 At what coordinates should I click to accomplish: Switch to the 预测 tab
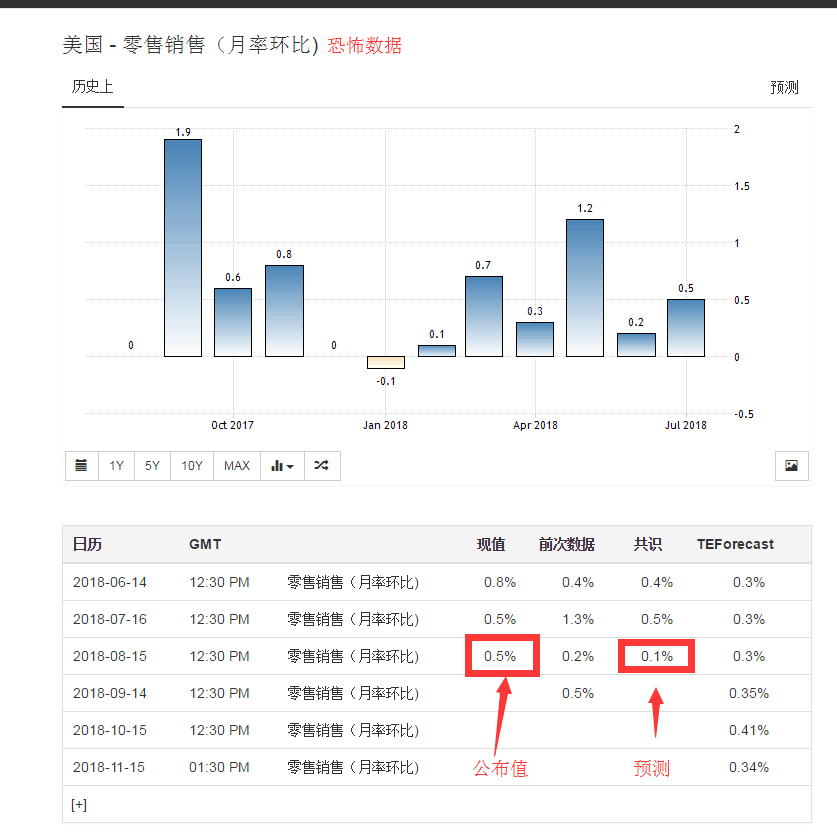786,87
